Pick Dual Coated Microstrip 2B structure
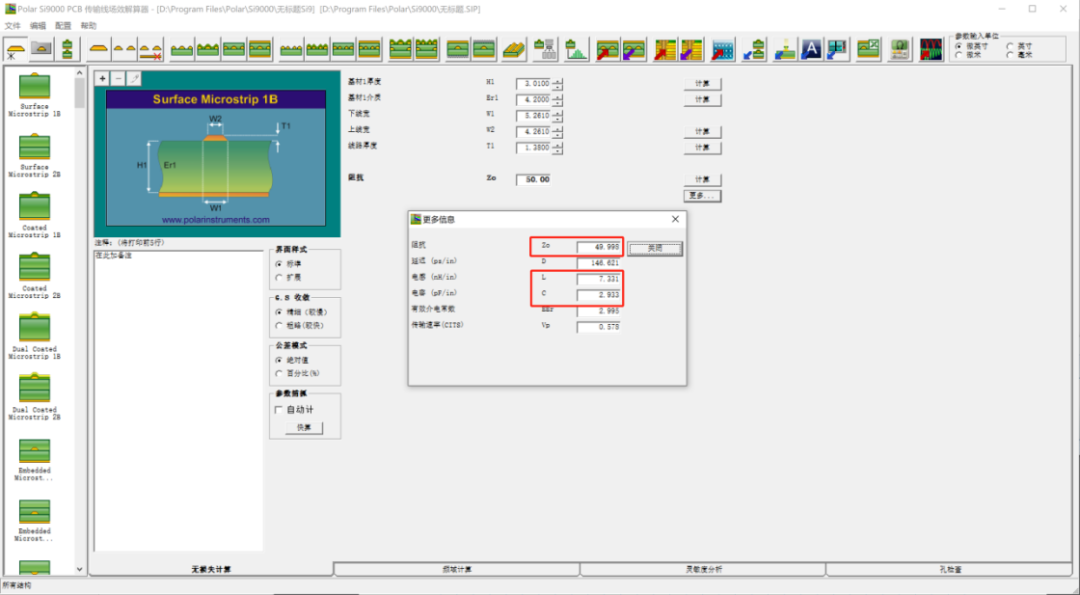 coord(34,397)
